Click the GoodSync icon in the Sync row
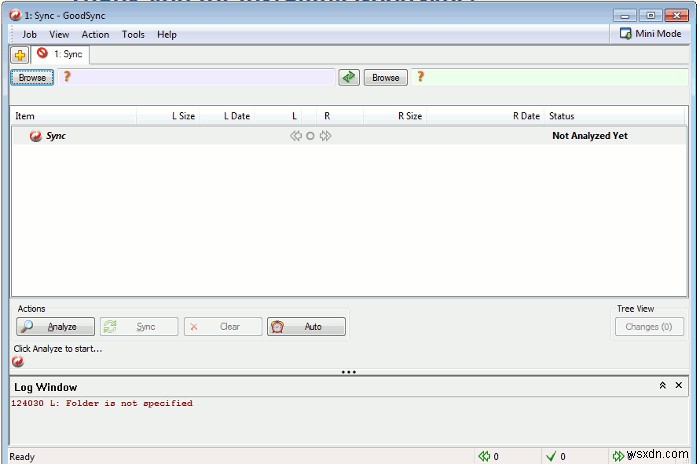The height and width of the screenshot is (464, 700). click(x=35, y=136)
